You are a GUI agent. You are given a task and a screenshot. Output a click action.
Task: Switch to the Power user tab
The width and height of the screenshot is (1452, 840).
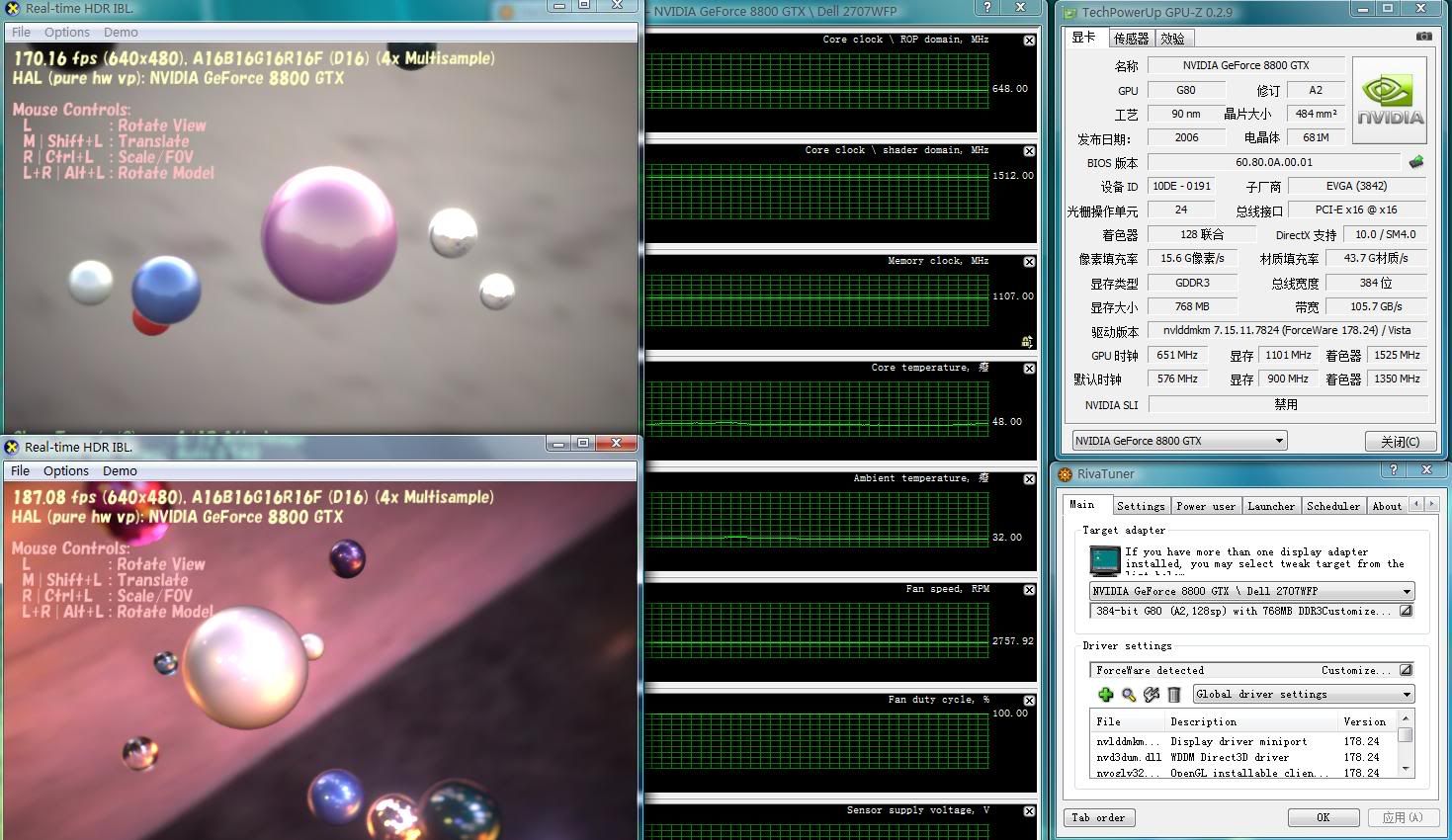(x=1205, y=506)
